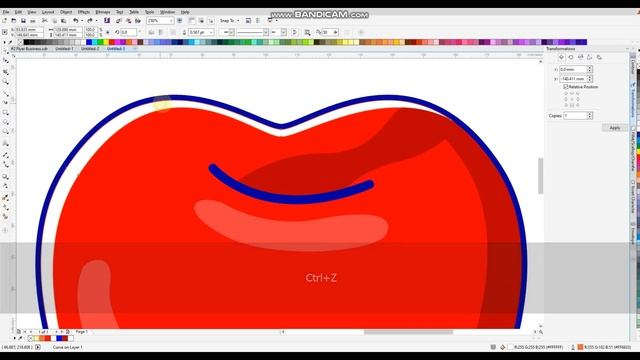The image size is (640, 360).
Task: Choose Size mode in Transformations docker
Action: pyautogui.click(x=590, y=57)
